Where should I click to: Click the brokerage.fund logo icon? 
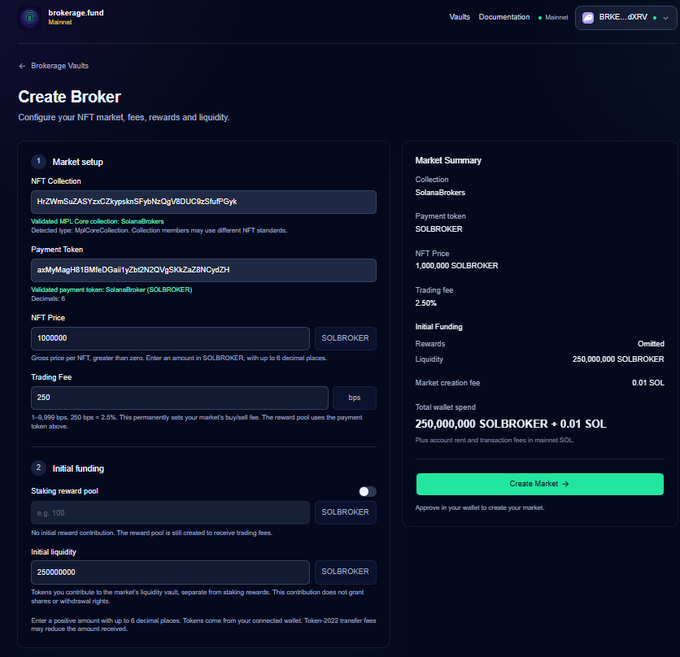(x=30, y=18)
